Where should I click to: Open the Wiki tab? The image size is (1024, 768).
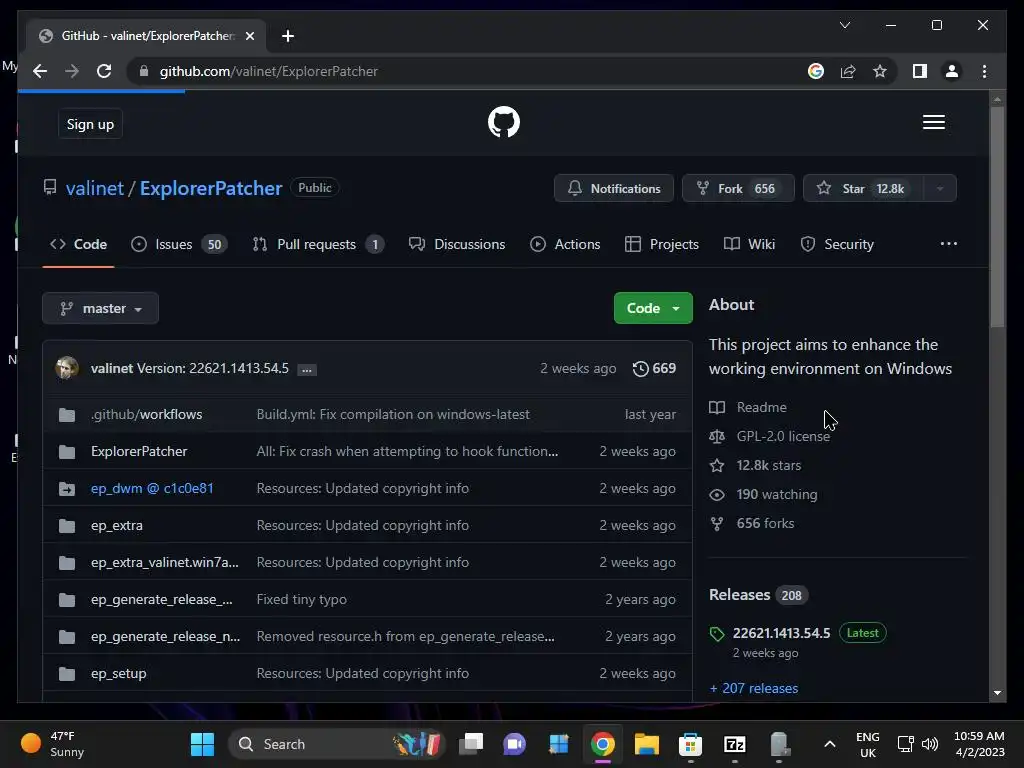[x=749, y=244]
